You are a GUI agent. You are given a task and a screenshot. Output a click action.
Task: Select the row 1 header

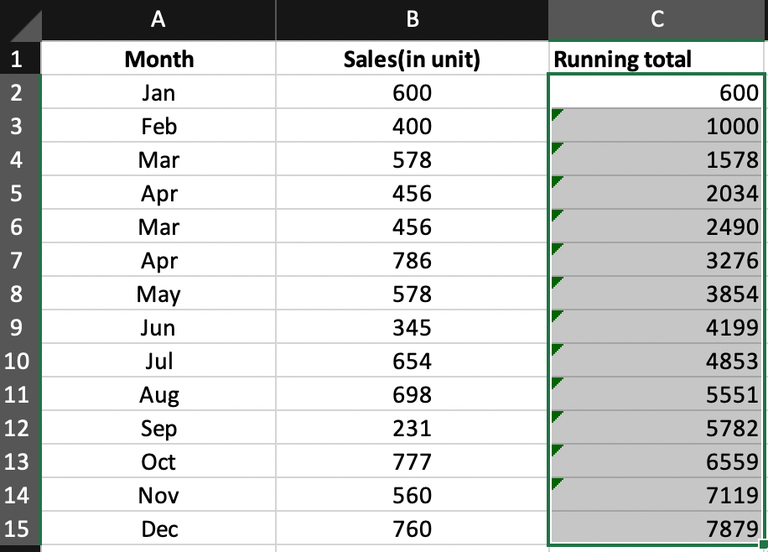click(x=19, y=59)
